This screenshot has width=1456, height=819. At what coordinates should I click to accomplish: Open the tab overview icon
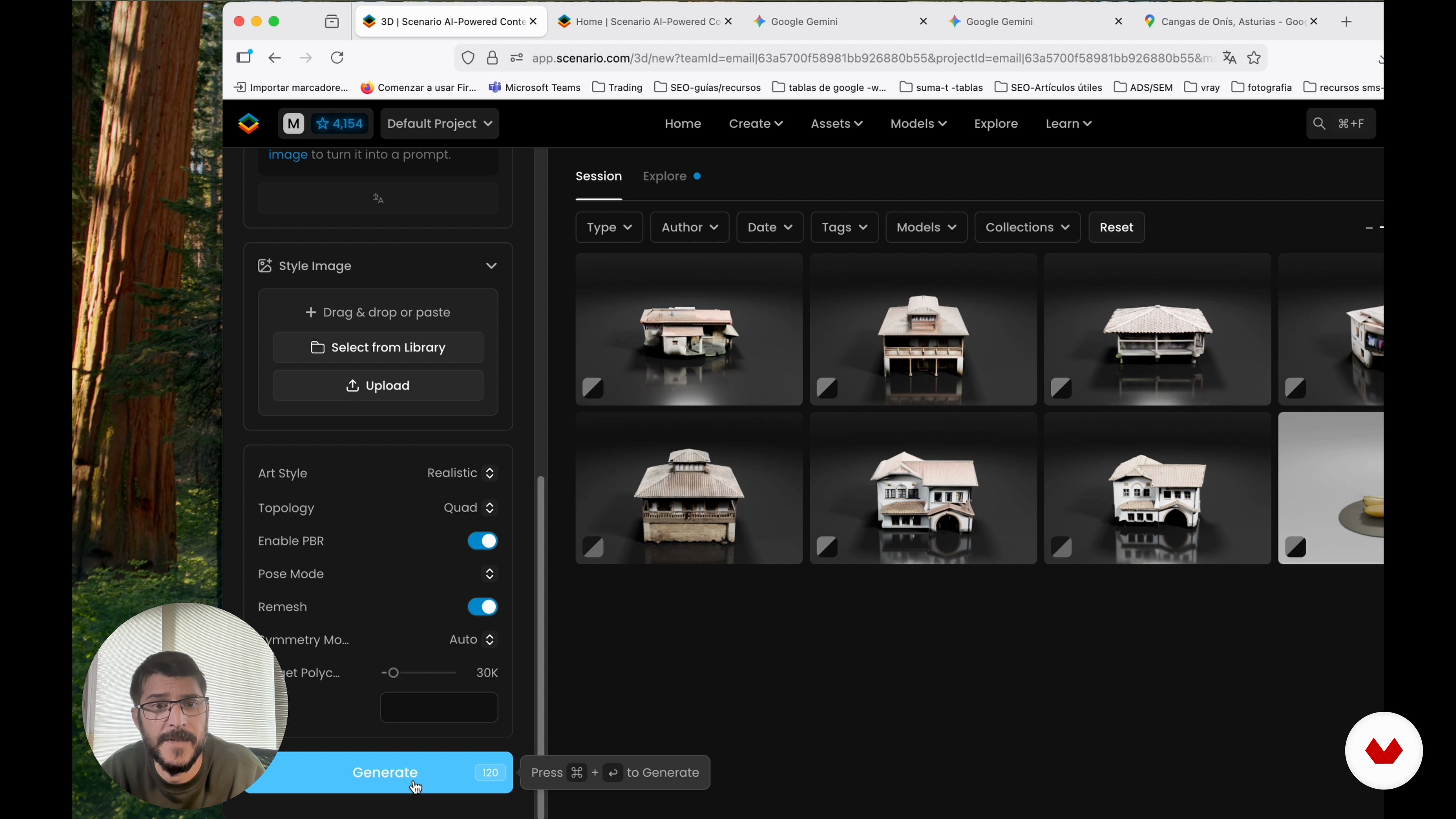[332, 22]
